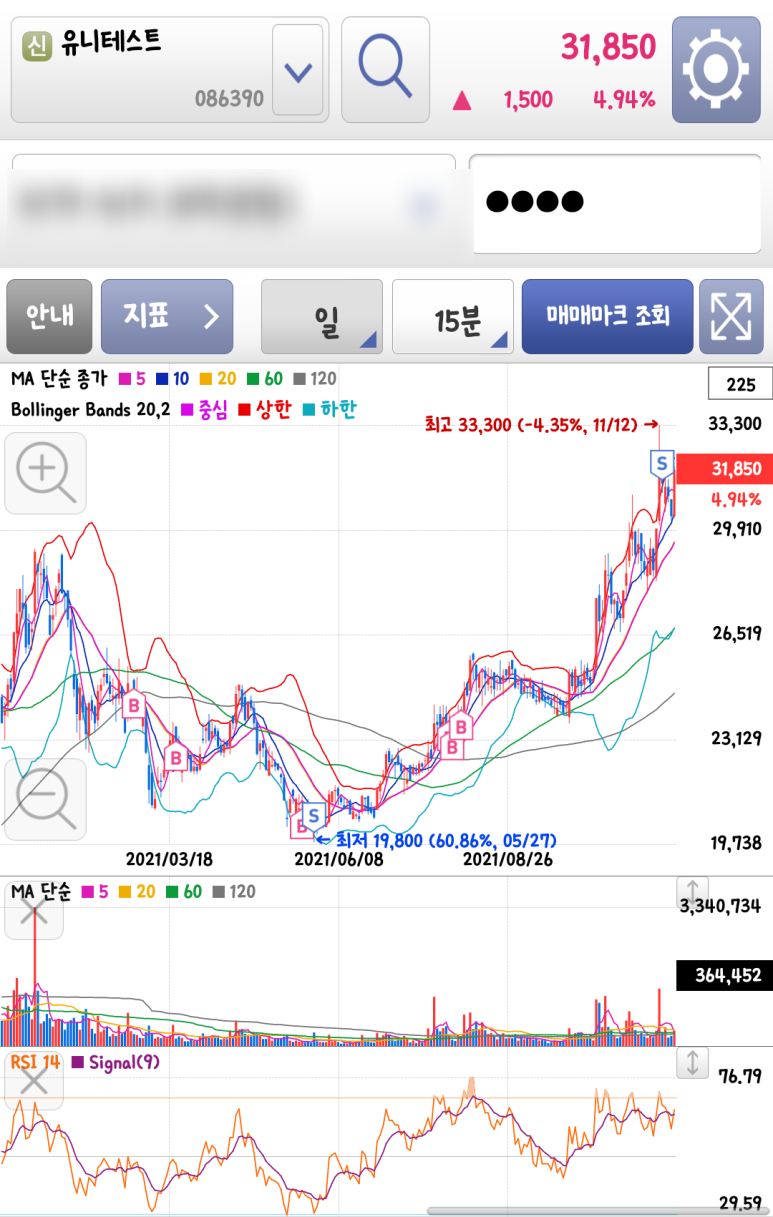The image size is (773, 1217).
Task: Open the 지표 indicators menu
Action: pyautogui.click(x=167, y=316)
